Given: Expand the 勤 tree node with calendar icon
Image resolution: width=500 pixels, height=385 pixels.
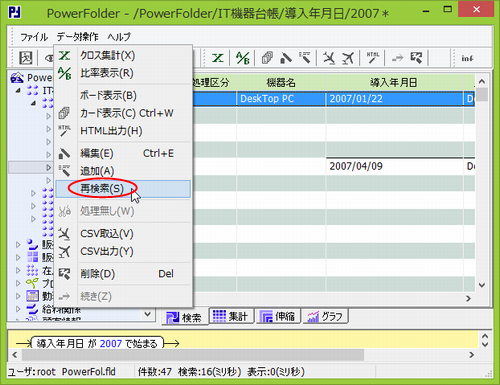Looking at the screenshot, I should [18, 296].
